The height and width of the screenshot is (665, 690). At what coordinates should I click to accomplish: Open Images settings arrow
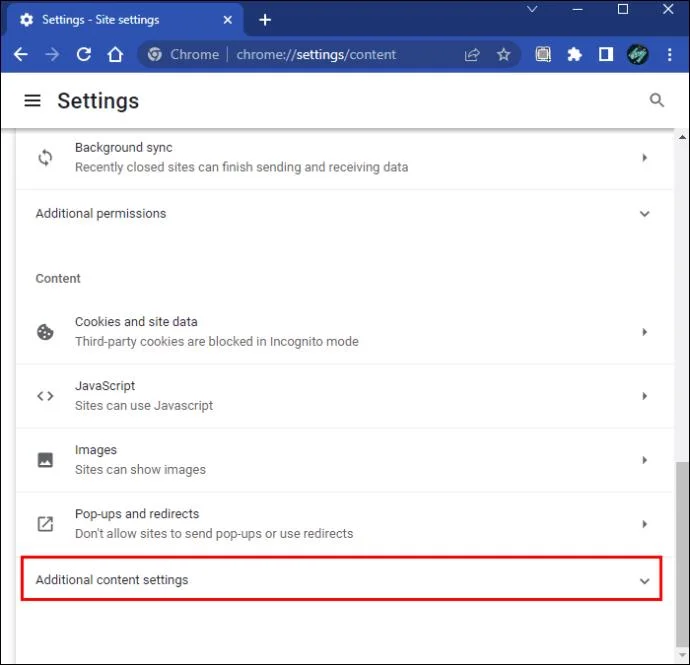(644, 460)
